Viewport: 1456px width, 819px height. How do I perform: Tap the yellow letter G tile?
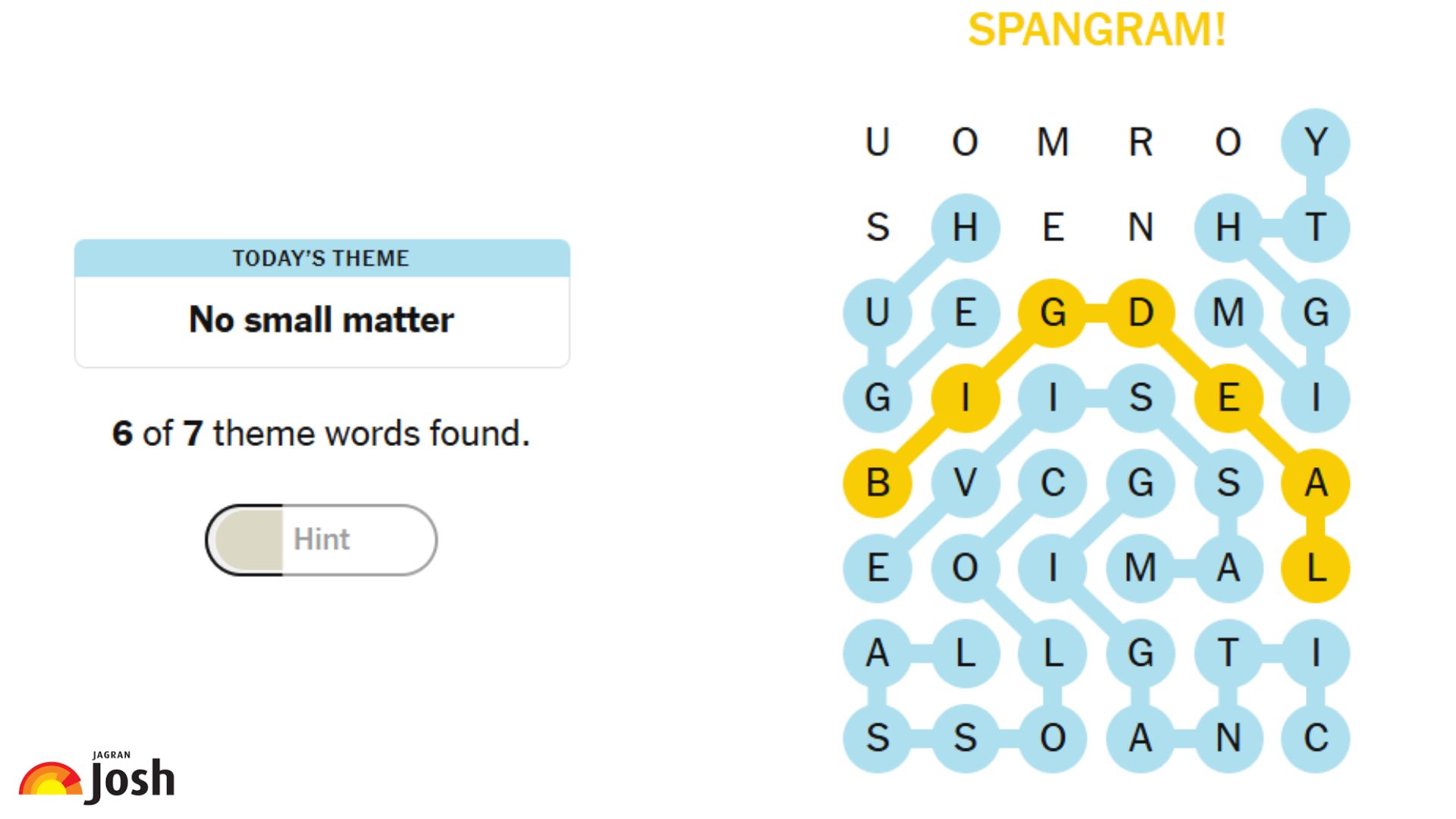point(1053,312)
